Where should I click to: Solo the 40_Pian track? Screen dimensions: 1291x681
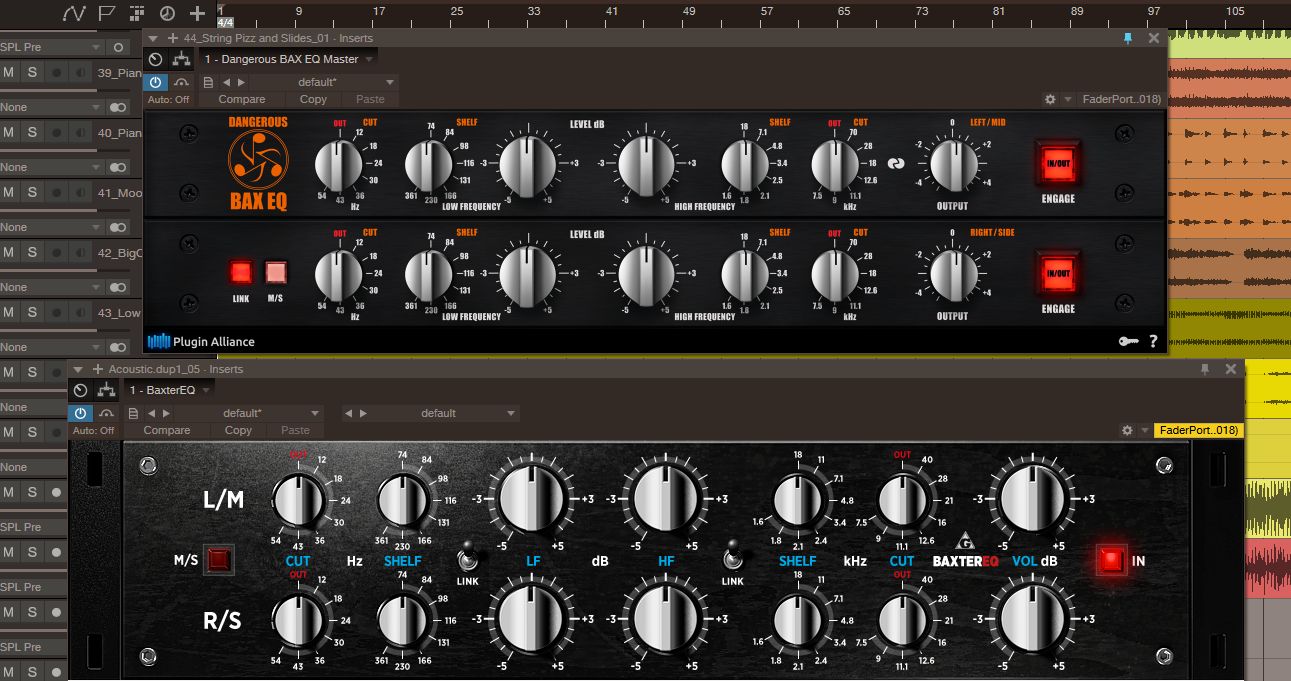click(32, 132)
